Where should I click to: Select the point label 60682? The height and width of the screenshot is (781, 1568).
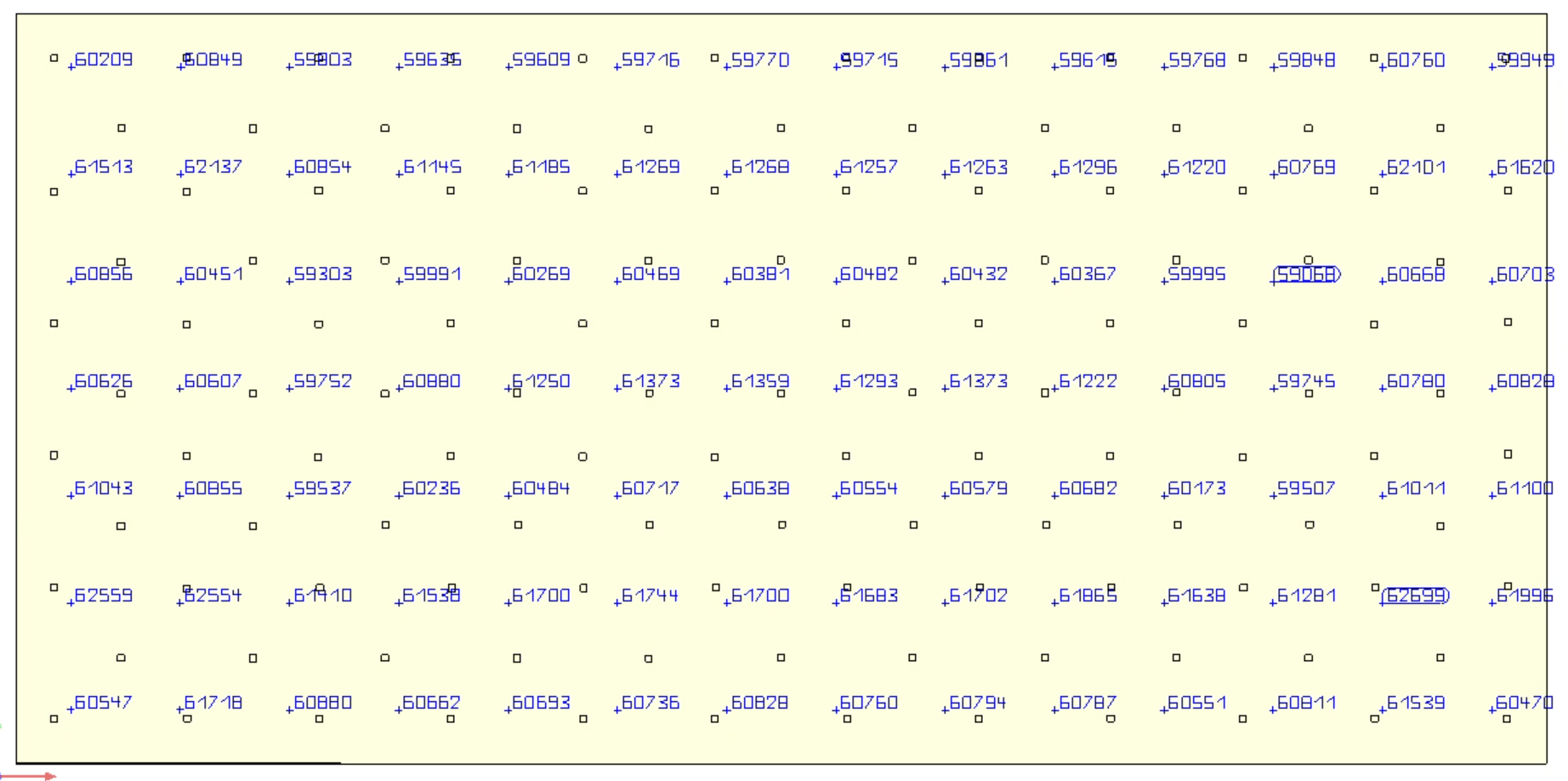(x=1088, y=488)
